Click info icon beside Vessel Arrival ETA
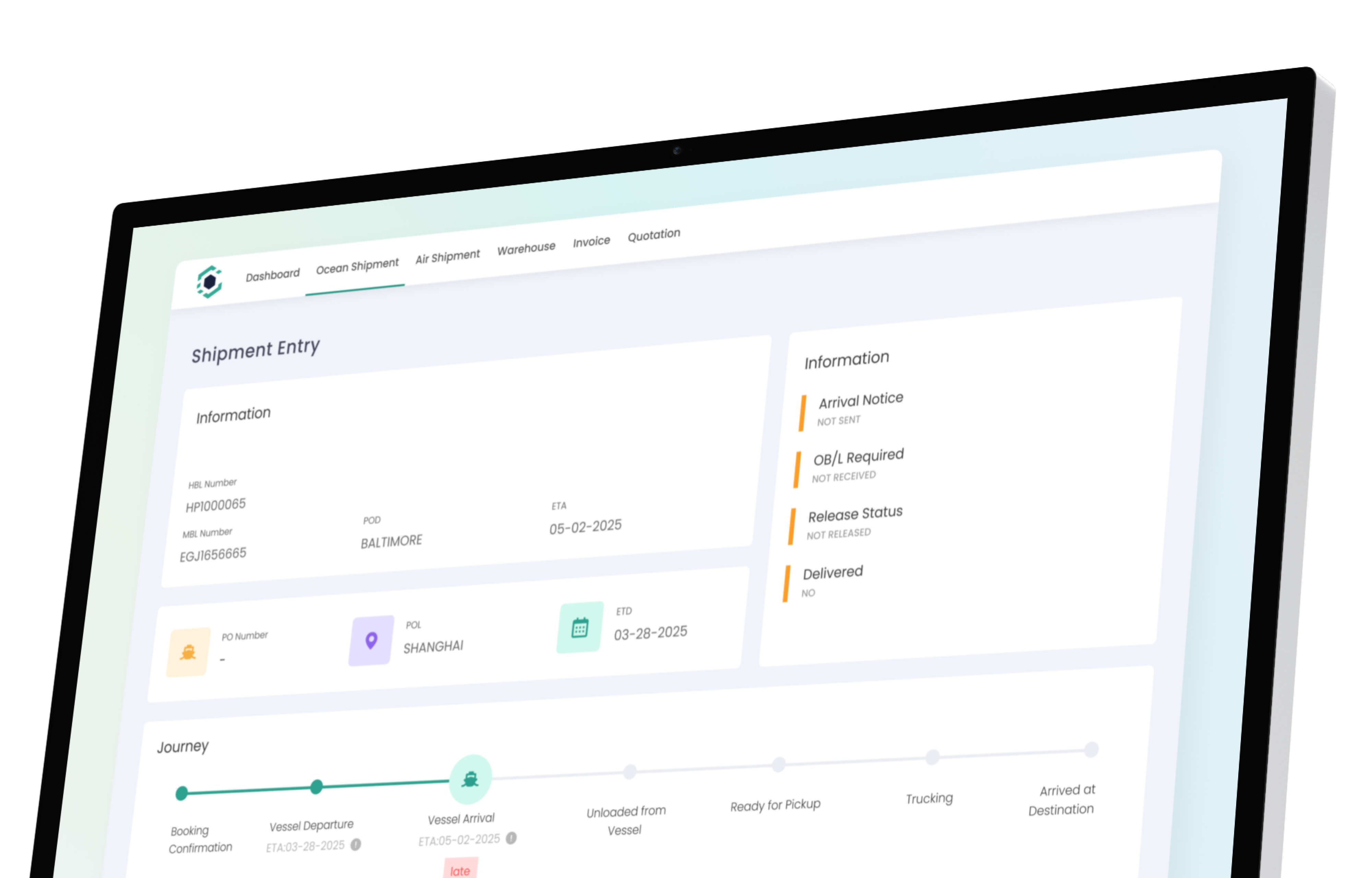Screen dimensions: 1372x878 coord(511,838)
